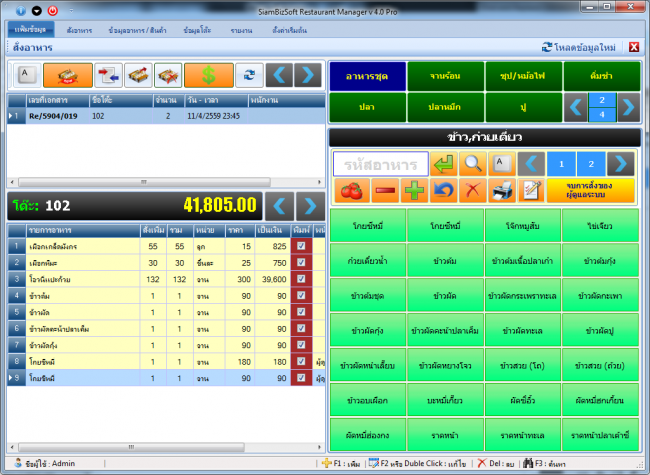650x475 pixels.
Task: Open the เพิ่มข้อมูล tab
Action: (x=30, y=30)
